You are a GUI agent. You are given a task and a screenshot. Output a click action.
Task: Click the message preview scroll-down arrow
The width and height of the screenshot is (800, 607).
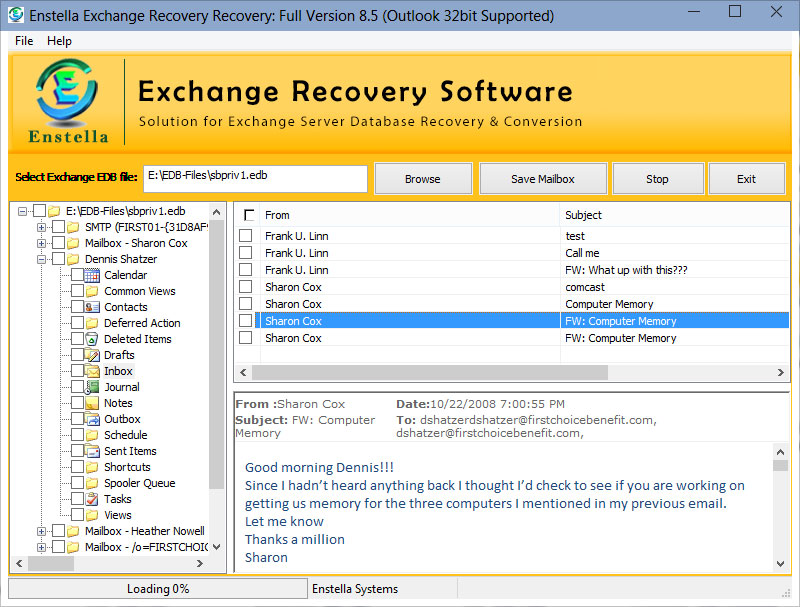click(x=780, y=564)
